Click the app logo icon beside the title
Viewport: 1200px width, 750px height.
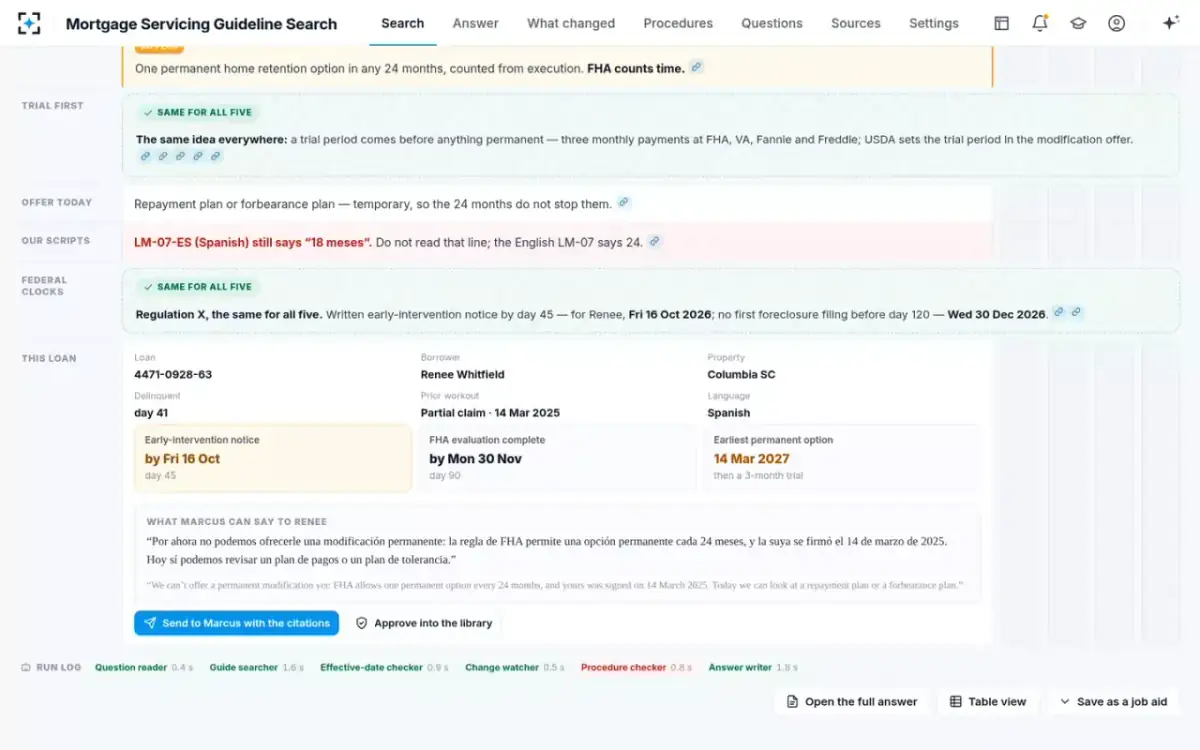30,23
